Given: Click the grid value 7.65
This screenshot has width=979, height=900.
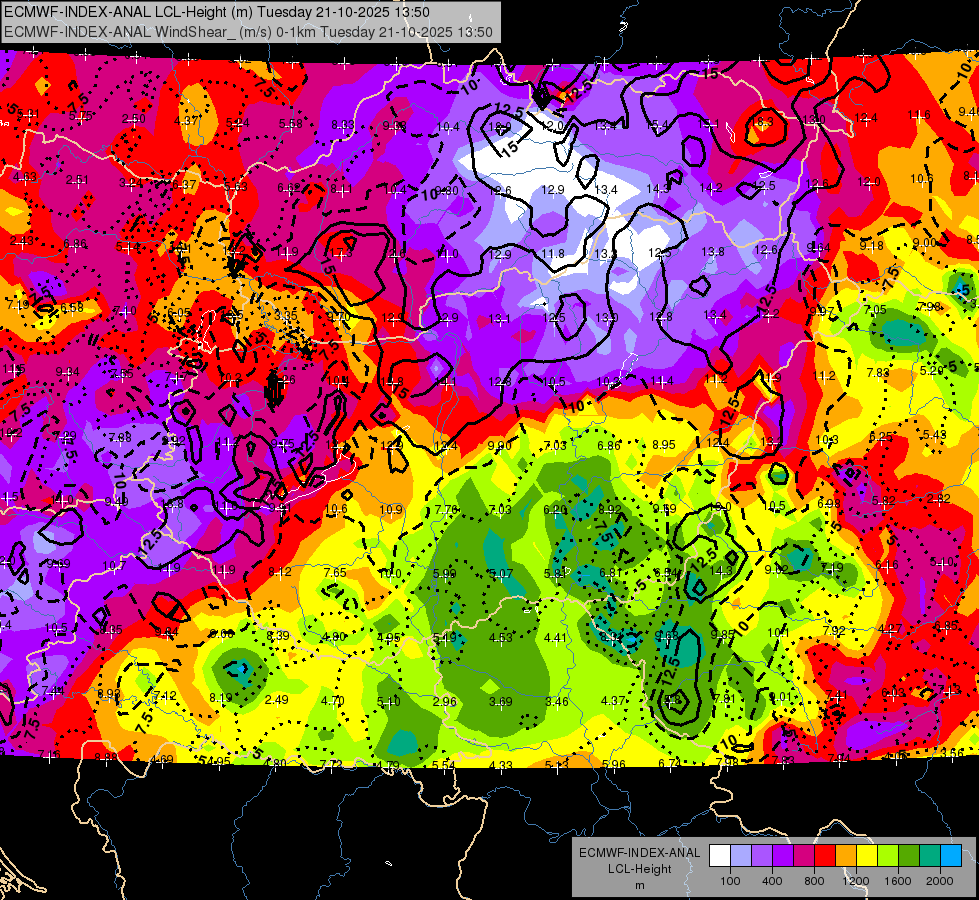Looking at the screenshot, I should click(x=335, y=573).
